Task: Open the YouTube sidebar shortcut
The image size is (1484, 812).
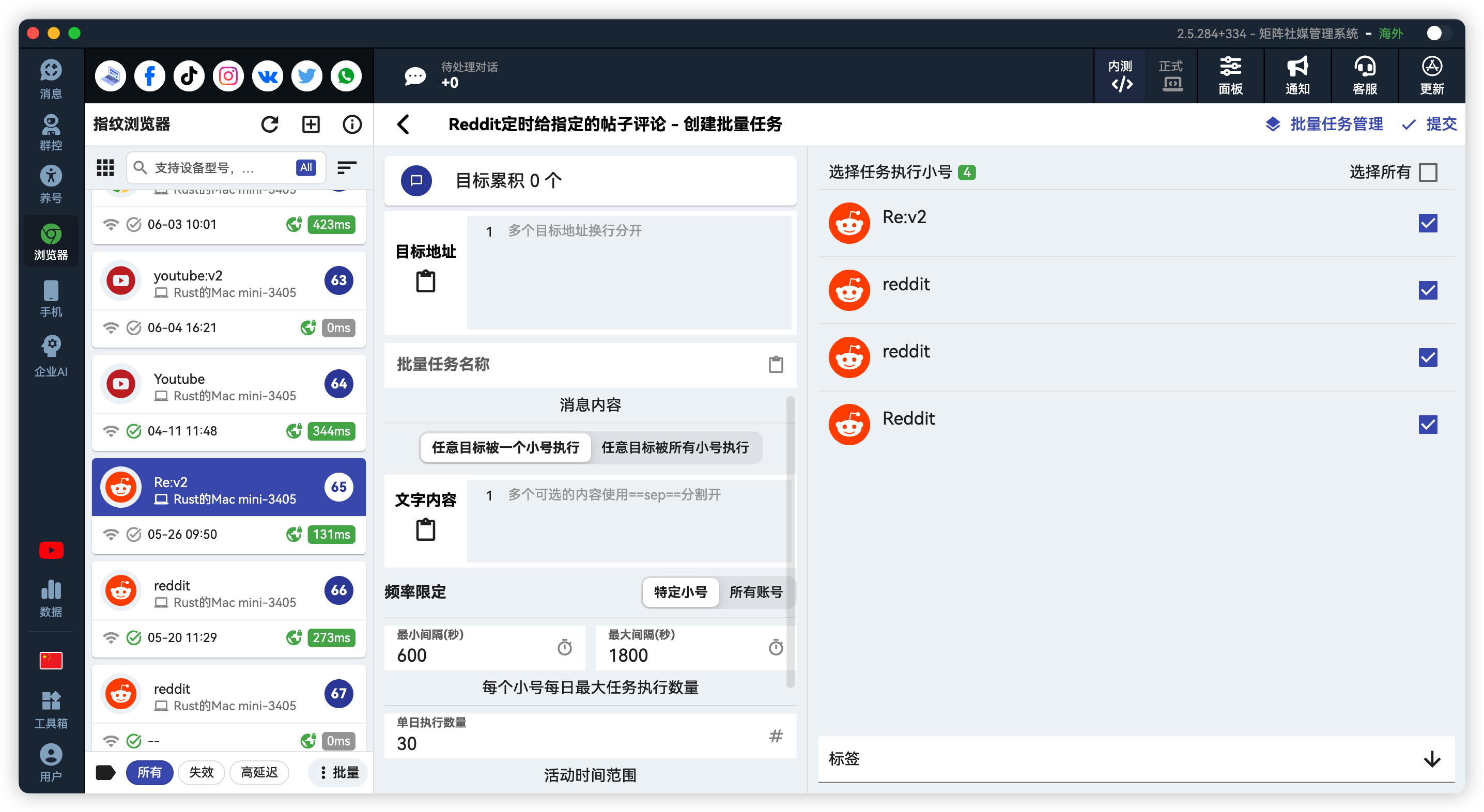Action: pos(51,550)
